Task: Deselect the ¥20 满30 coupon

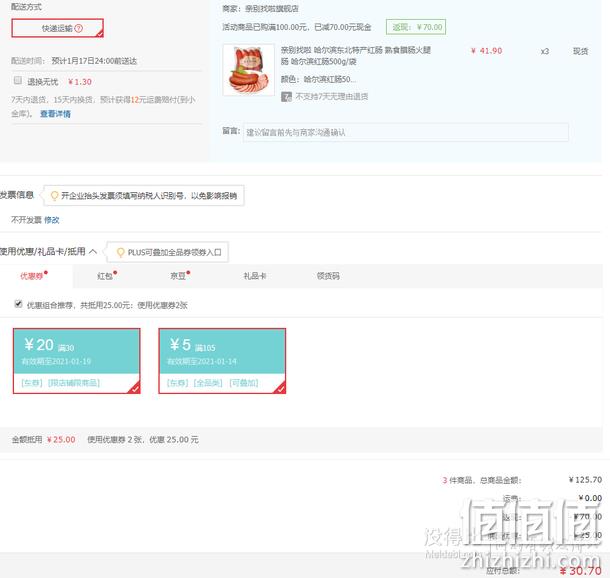Action: 77,361
